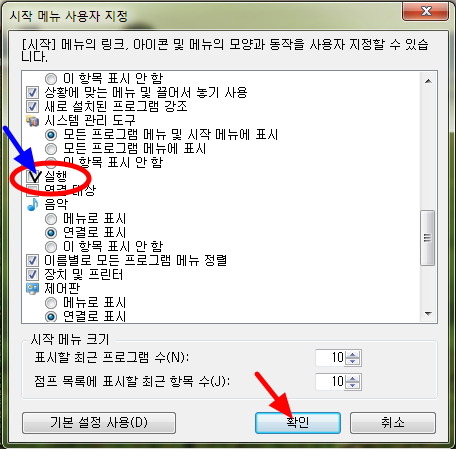Click the 확인 button
Viewport: 456px width, 449px height.
[x=298, y=423]
